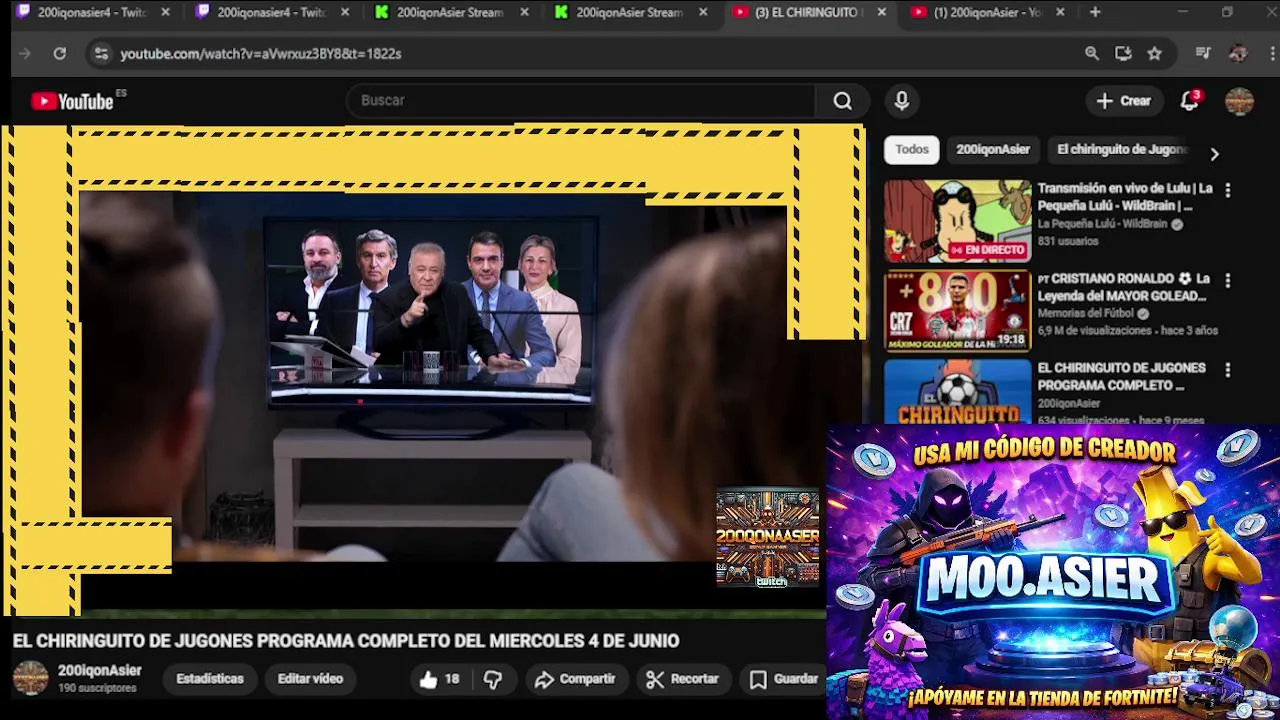
Task: Open La Pequeña Lulú live thumbnail
Action: click(957, 221)
